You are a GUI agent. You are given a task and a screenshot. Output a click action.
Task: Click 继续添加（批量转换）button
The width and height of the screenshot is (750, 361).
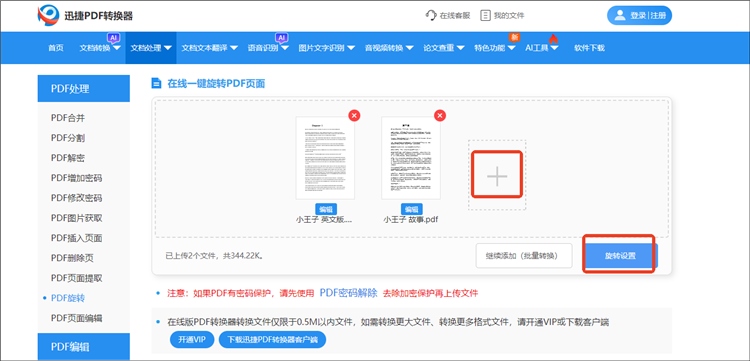(524, 256)
